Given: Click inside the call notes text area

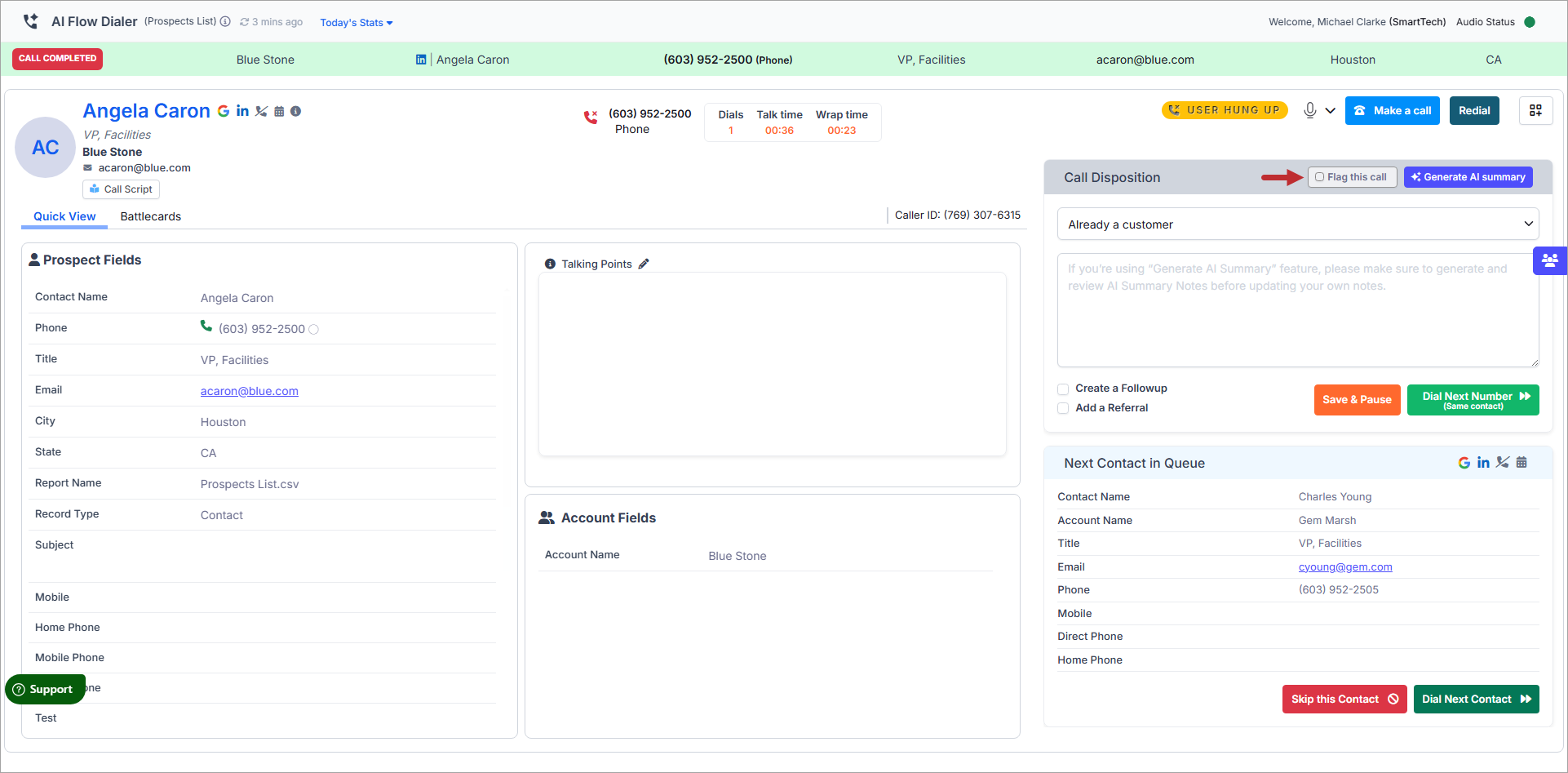Looking at the screenshot, I should [x=1298, y=310].
